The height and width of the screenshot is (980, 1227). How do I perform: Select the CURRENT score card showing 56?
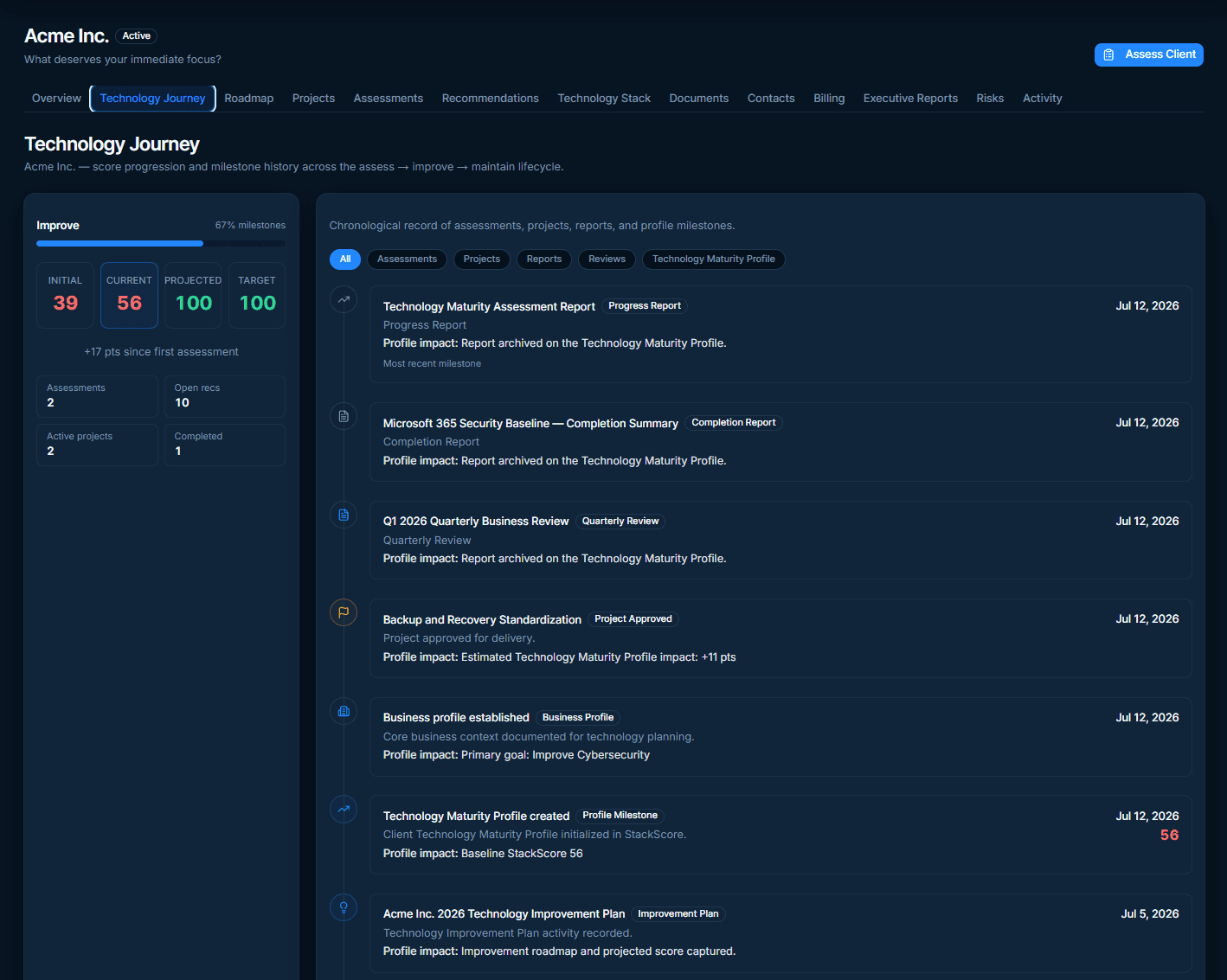click(x=129, y=295)
